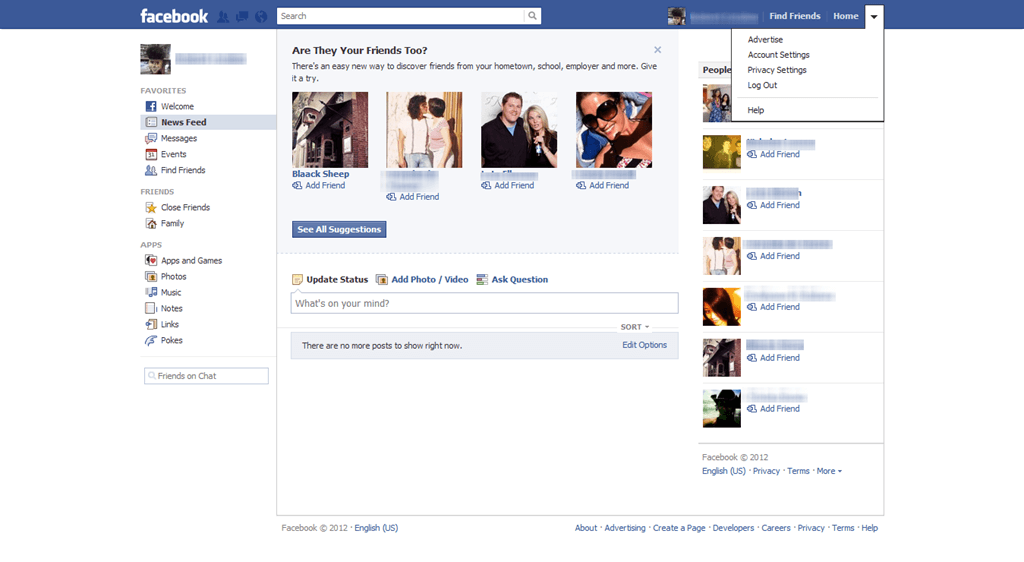
Task: Click profile thumbnail in the top bar
Action: [676, 16]
